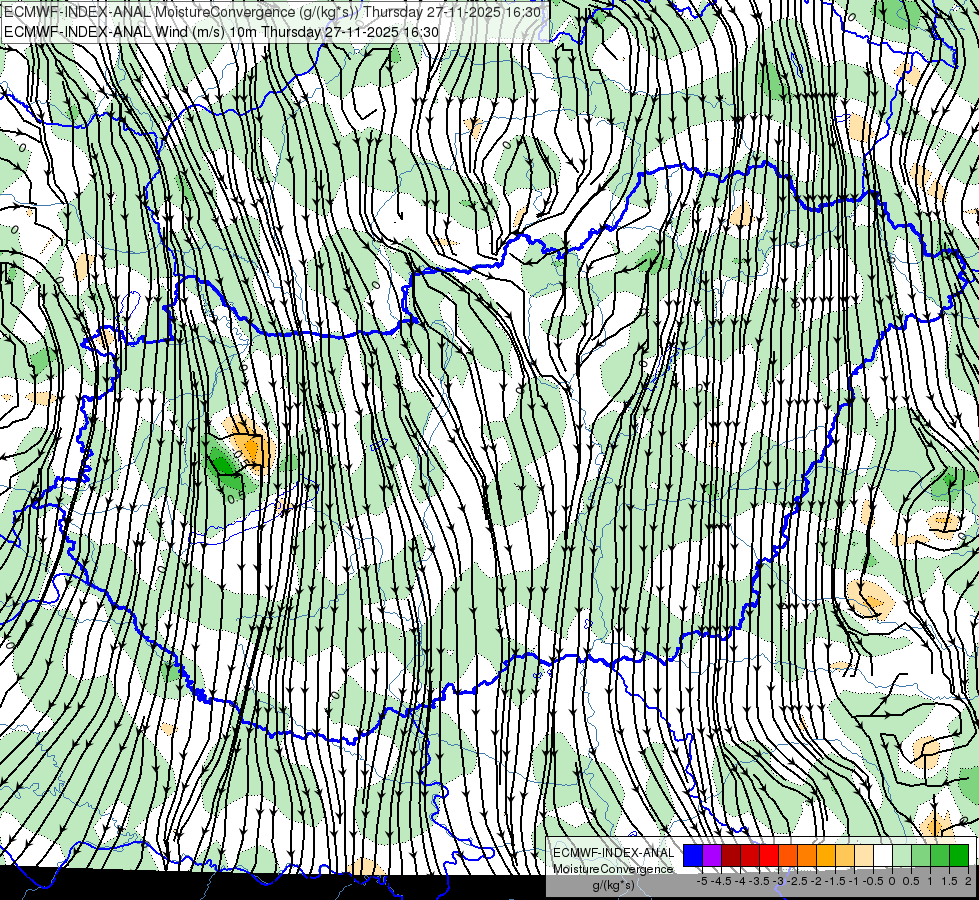
Task: Click the -3 legend tick label
Action: (779, 881)
